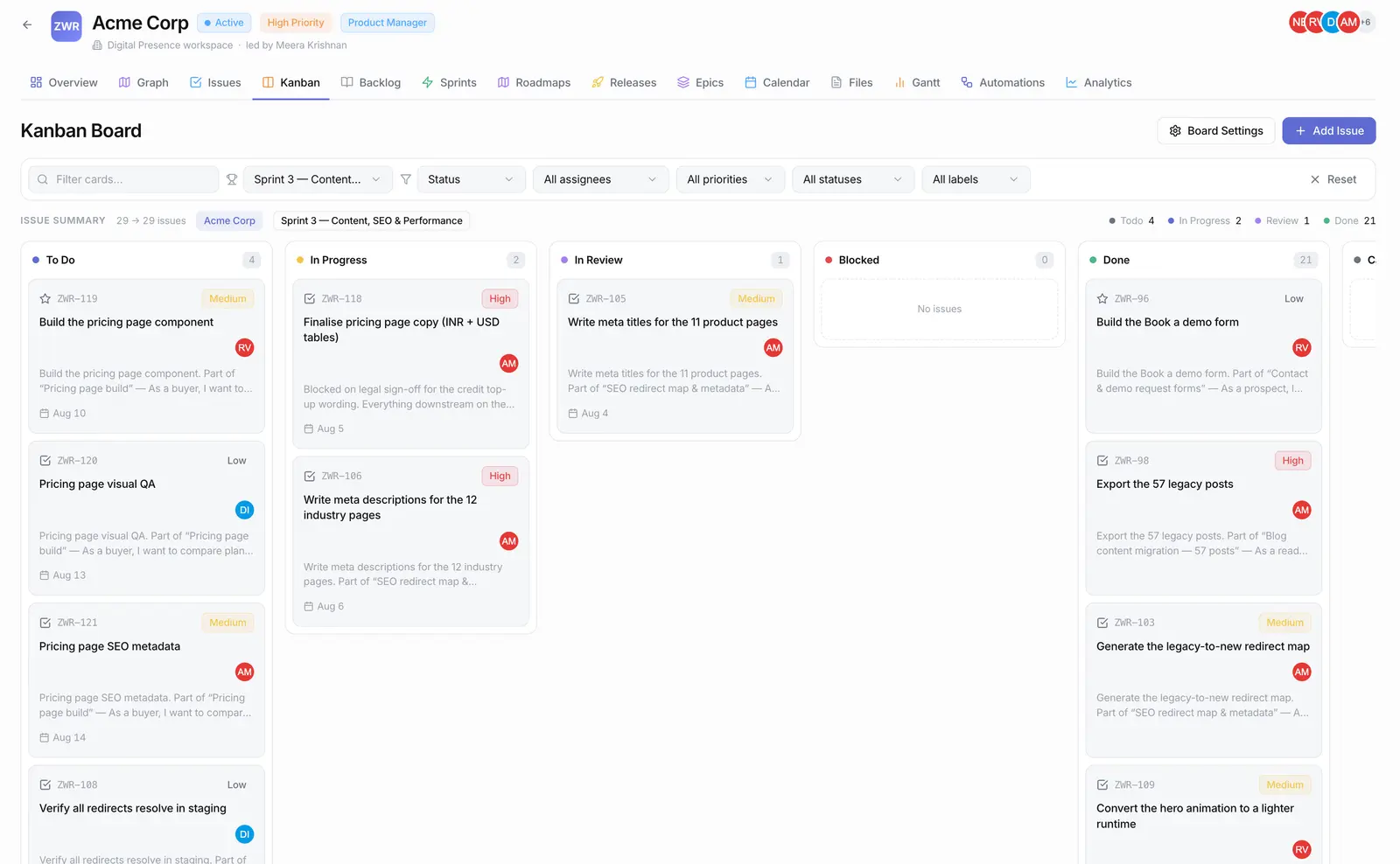
Task: Click the High Priority badge in header
Action: coord(296,23)
